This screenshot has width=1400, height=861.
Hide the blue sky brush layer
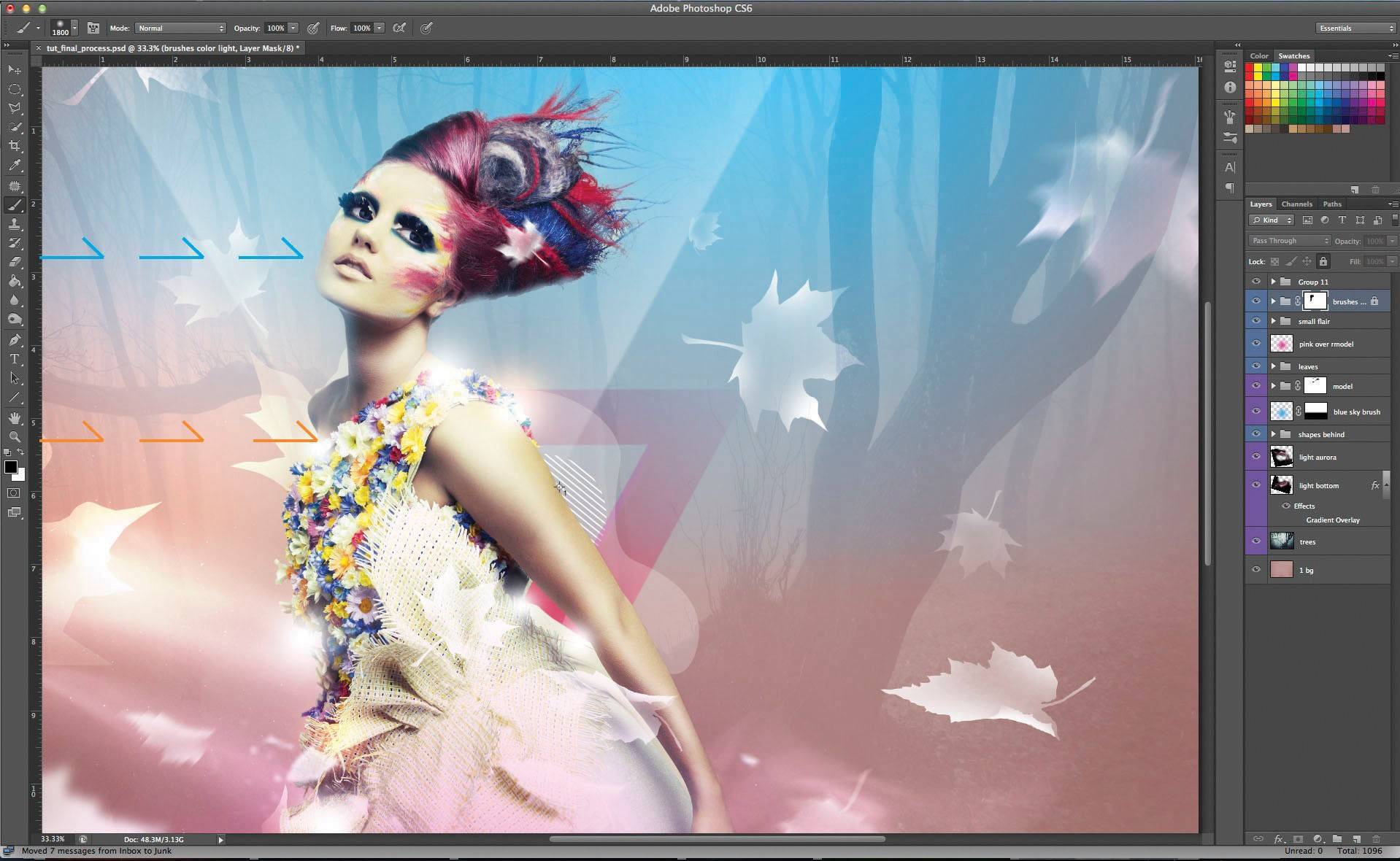1256,412
